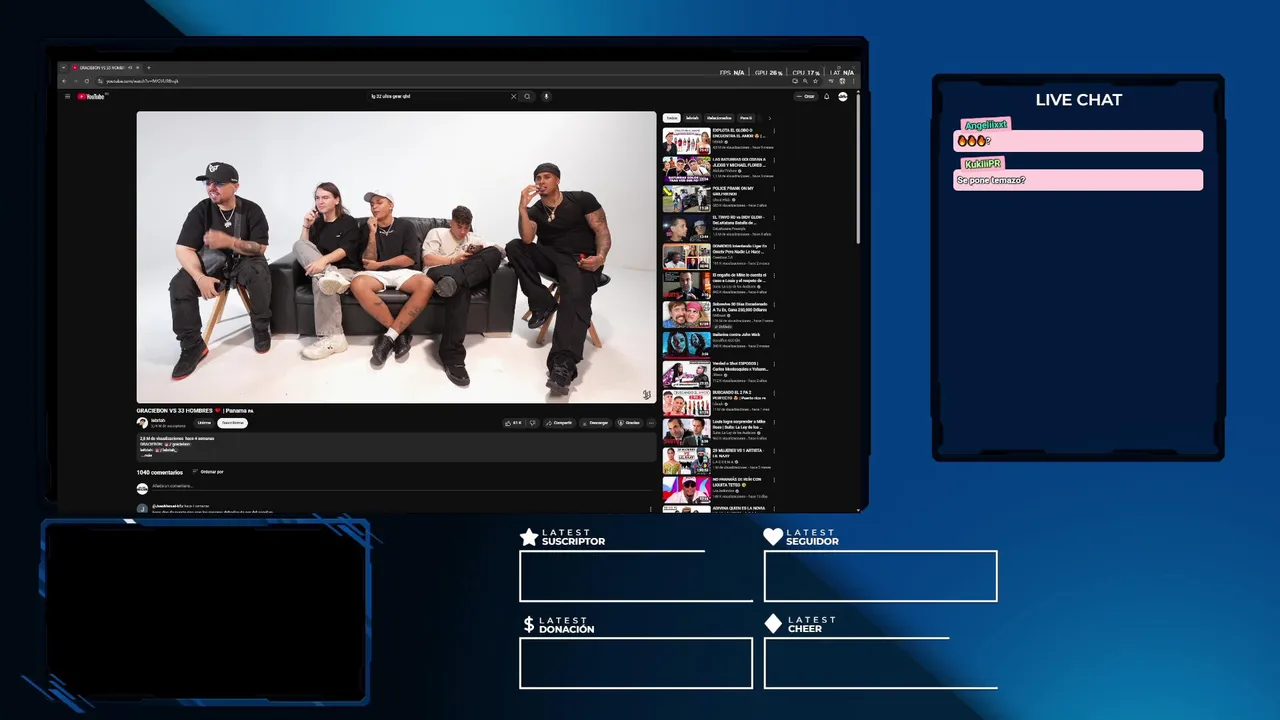Open the tab search dropdown arrow
This screenshot has width=1280, height=720.
point(63,67)
